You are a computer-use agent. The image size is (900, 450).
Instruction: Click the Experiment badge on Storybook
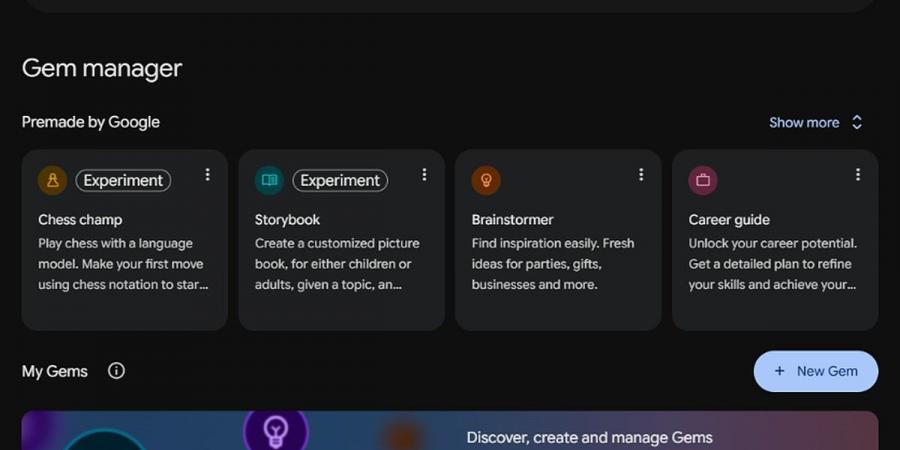pos(340,180)
